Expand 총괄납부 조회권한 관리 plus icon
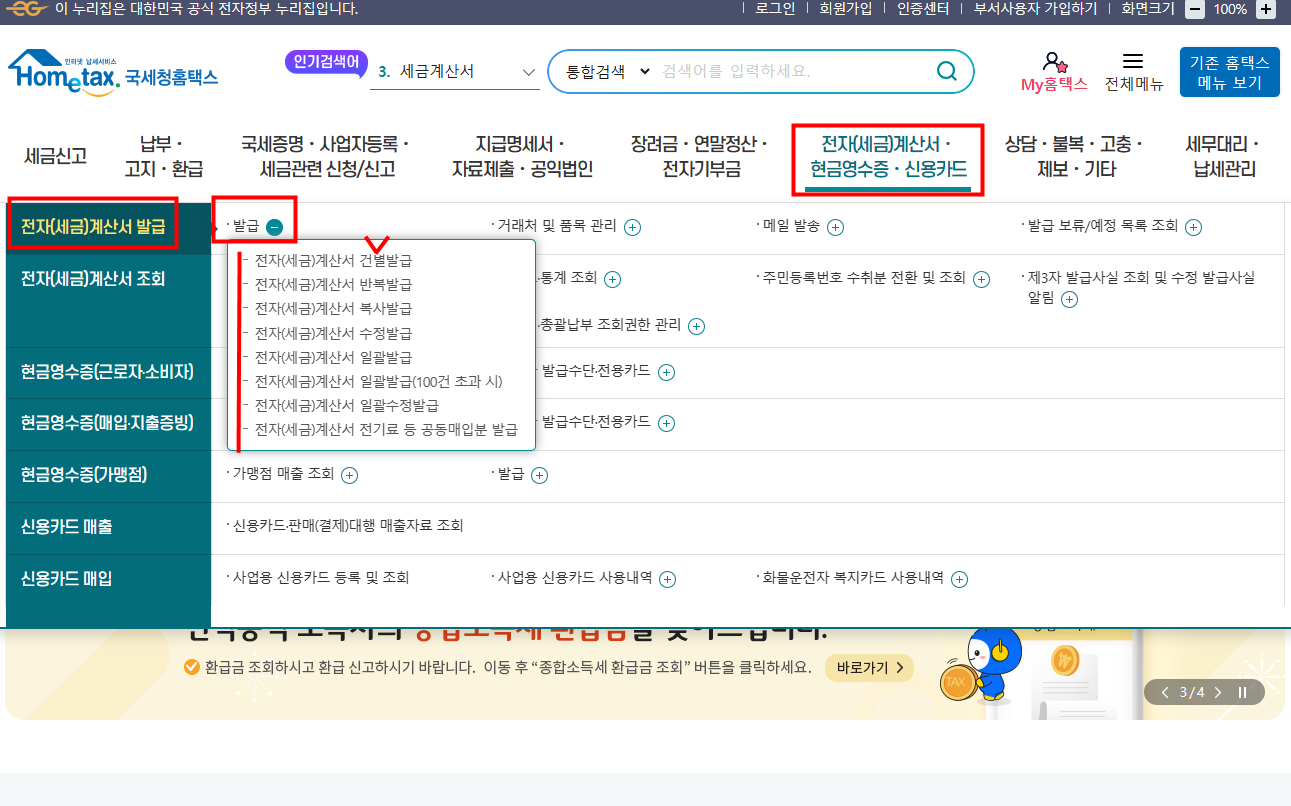 pos(696,326)
